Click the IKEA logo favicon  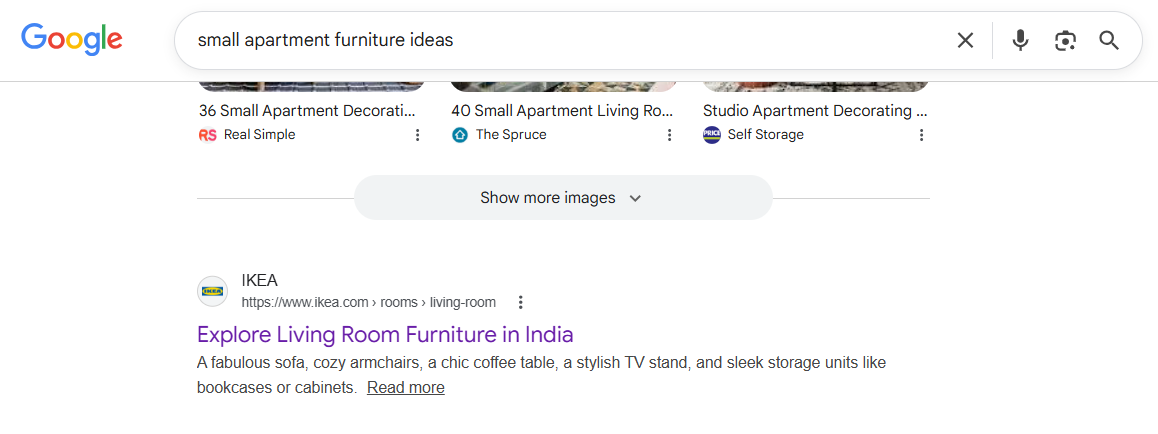(213, 292)
